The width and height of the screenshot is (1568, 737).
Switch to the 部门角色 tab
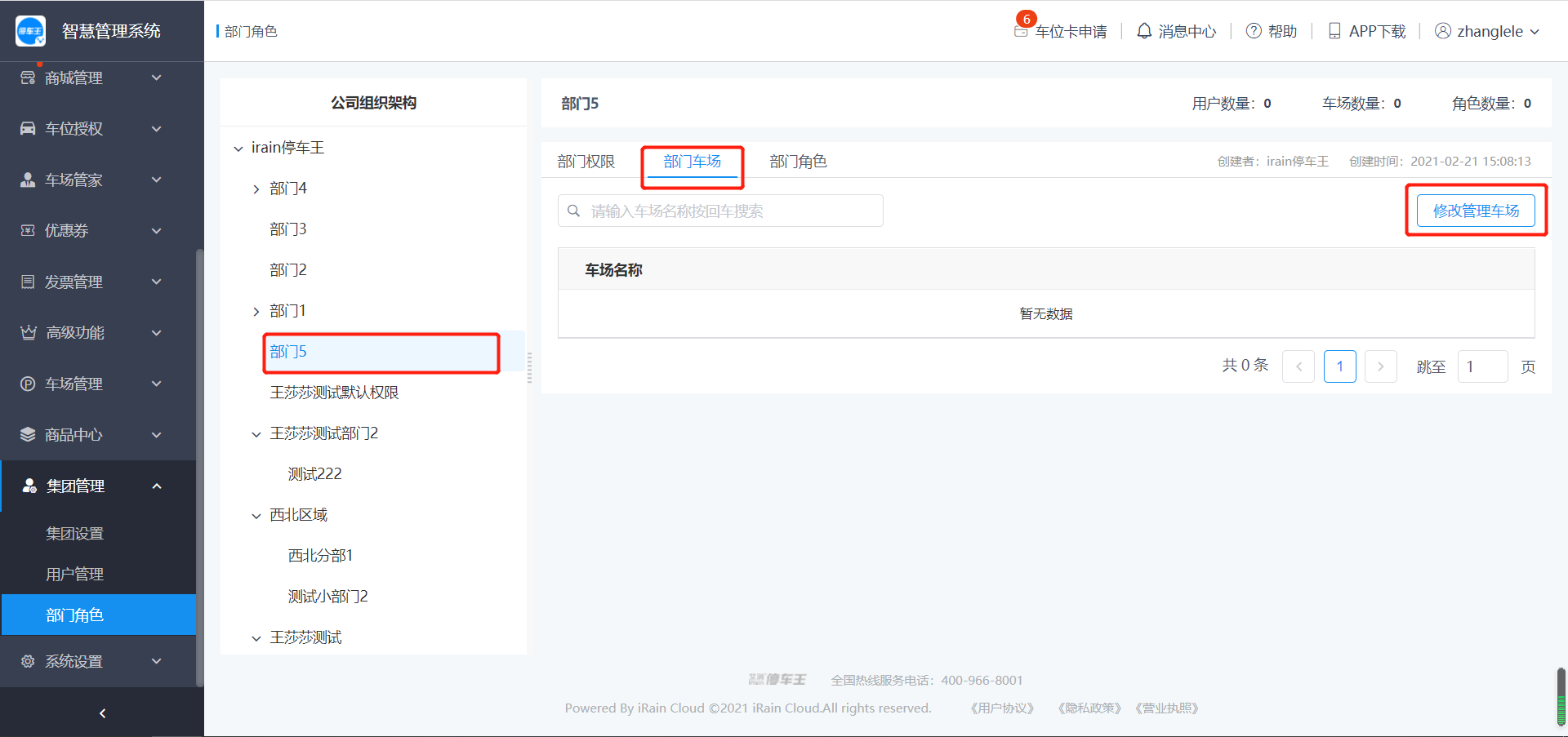click(799, 162)
